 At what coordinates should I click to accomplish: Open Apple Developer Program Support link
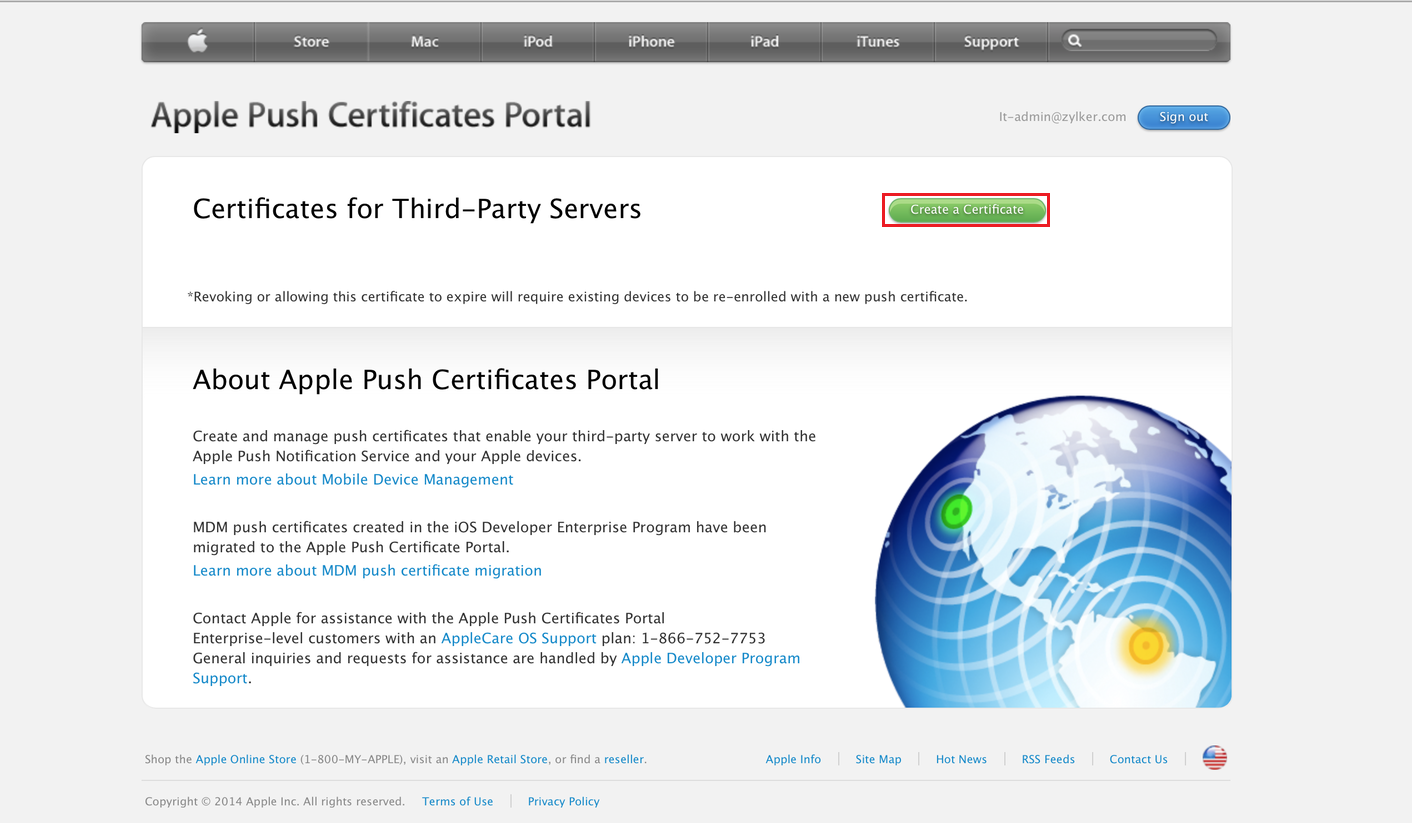[710, 658]
